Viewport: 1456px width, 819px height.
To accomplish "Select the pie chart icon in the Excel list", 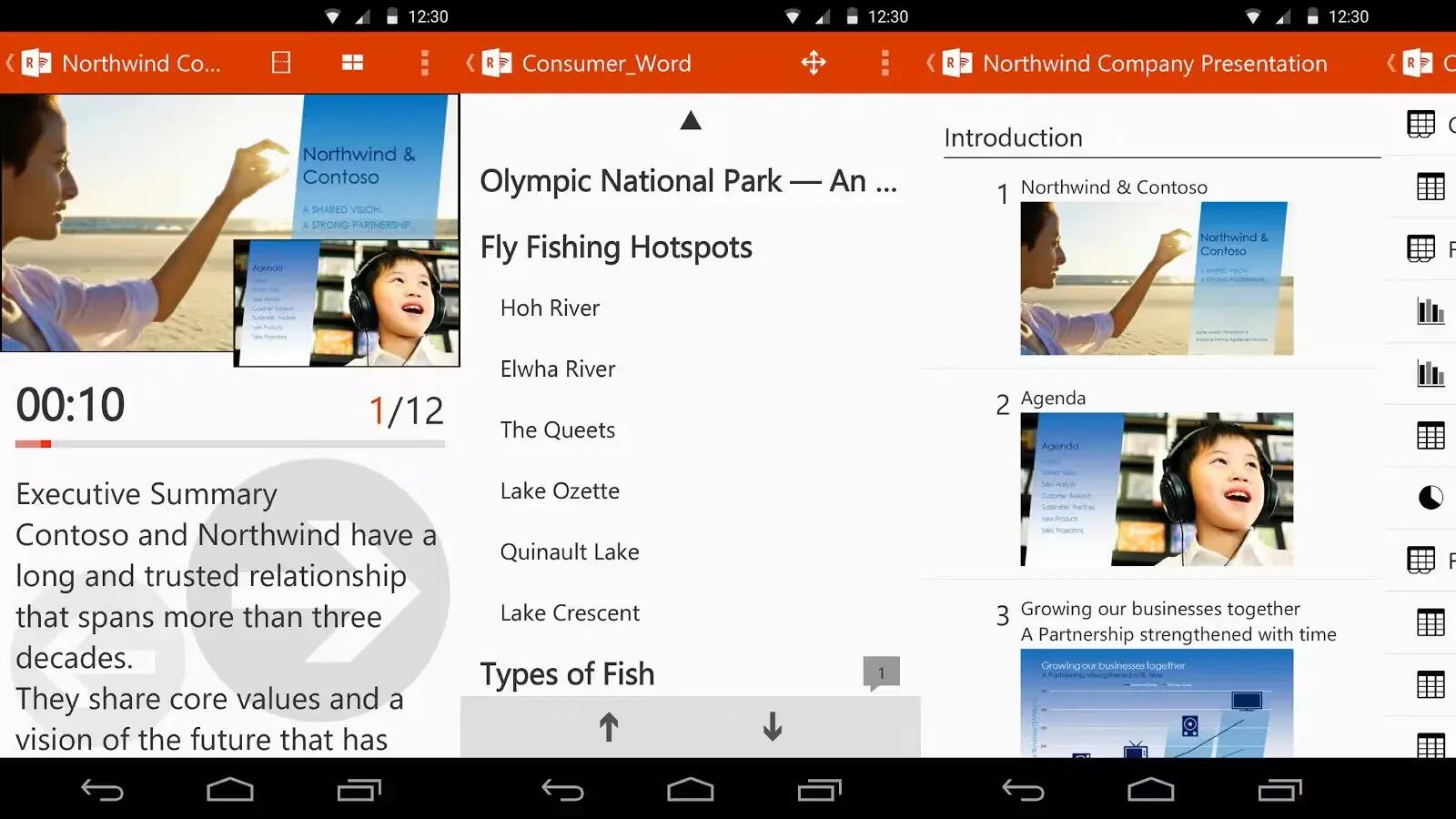I will coord(1431,498).
